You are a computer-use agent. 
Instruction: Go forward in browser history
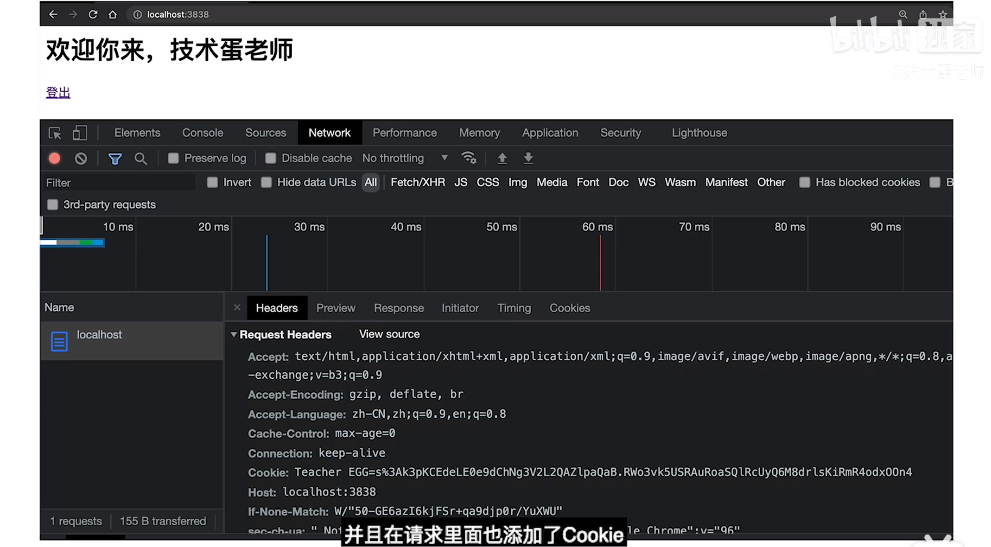point(73,14)
